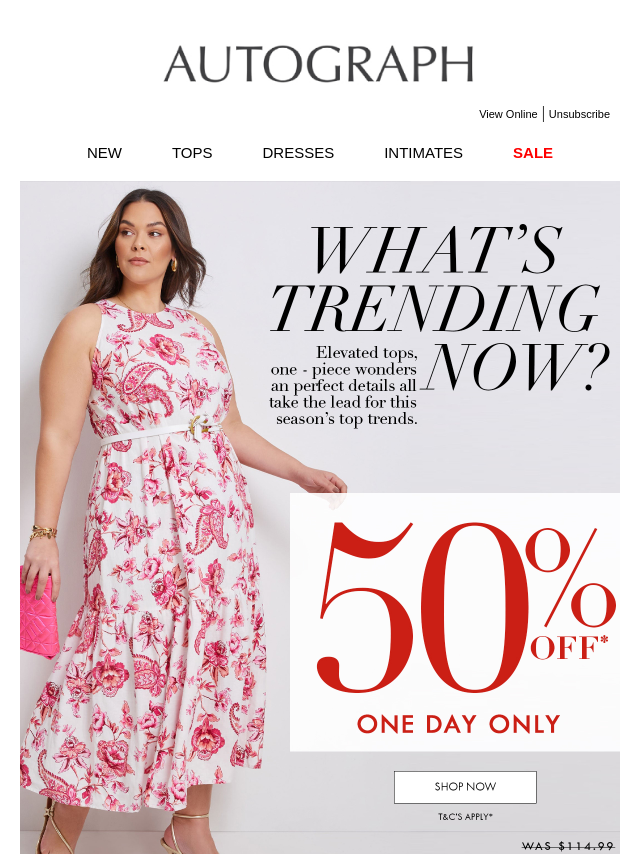Select DRESSES in the navigation bar

click(x=298, y=153)
